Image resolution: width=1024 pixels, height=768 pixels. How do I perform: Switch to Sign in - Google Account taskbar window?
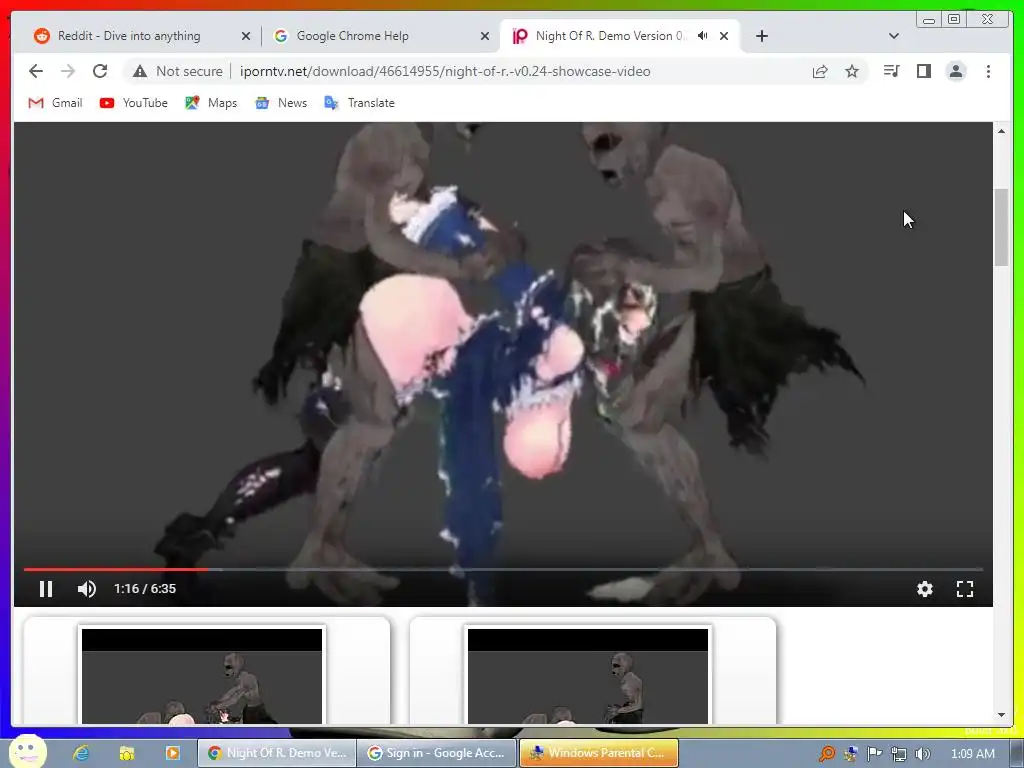coord(438,753)
